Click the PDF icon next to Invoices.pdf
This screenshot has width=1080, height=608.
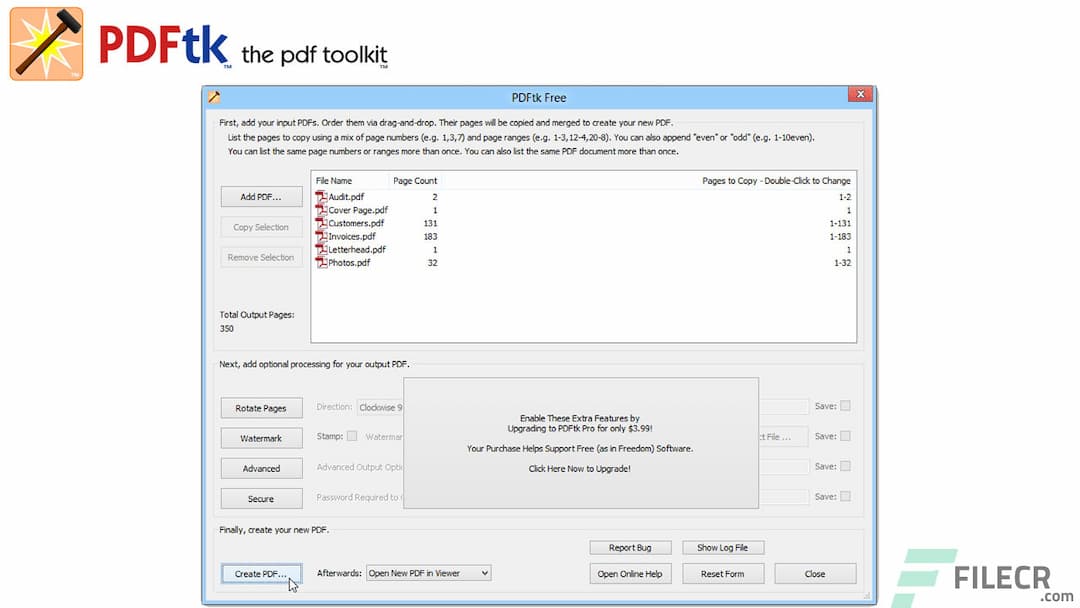coord(320,236)
